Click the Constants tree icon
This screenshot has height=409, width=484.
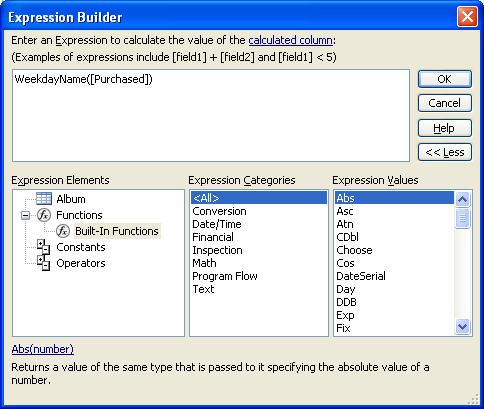44,247
